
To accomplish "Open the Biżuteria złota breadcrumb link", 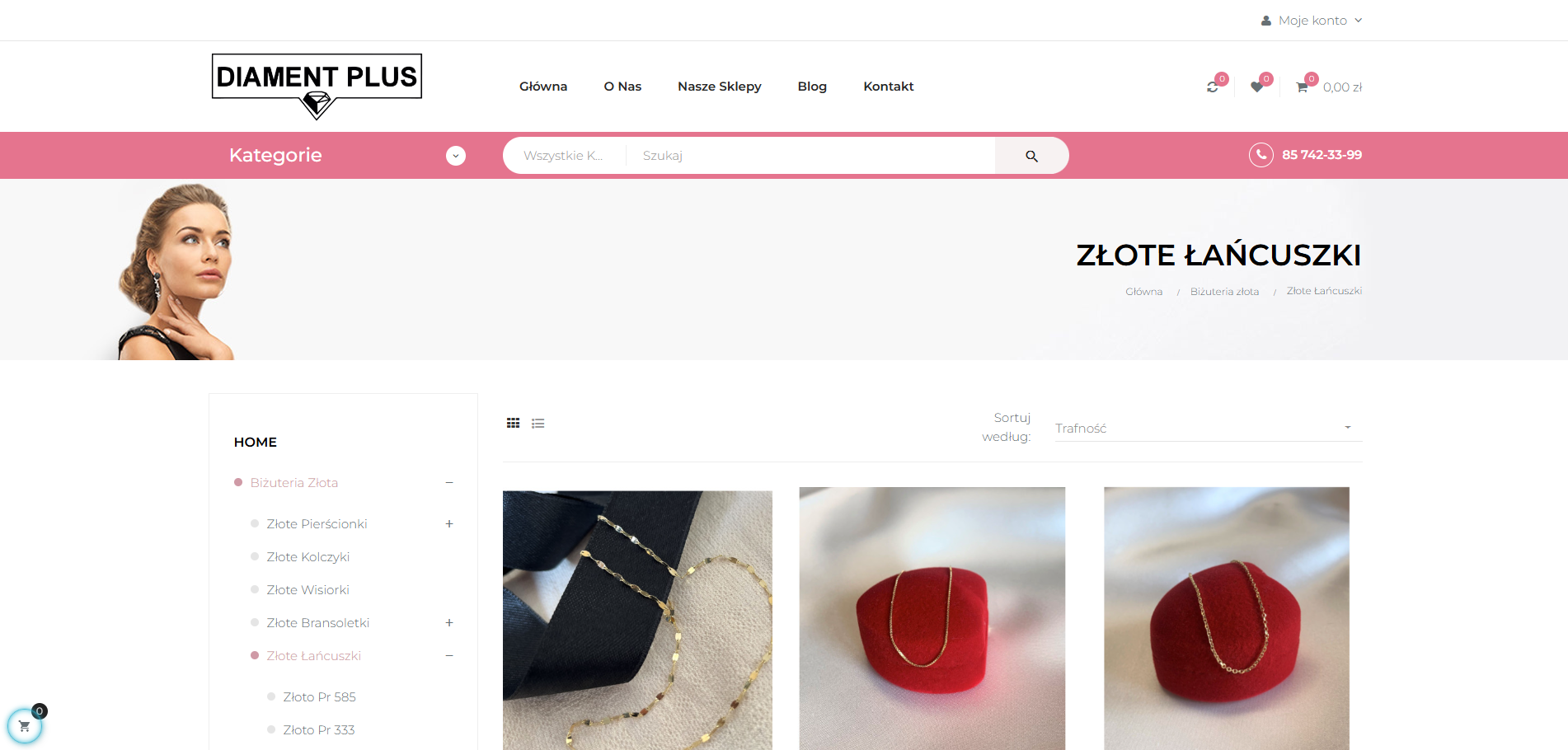I will point(1224,292).
